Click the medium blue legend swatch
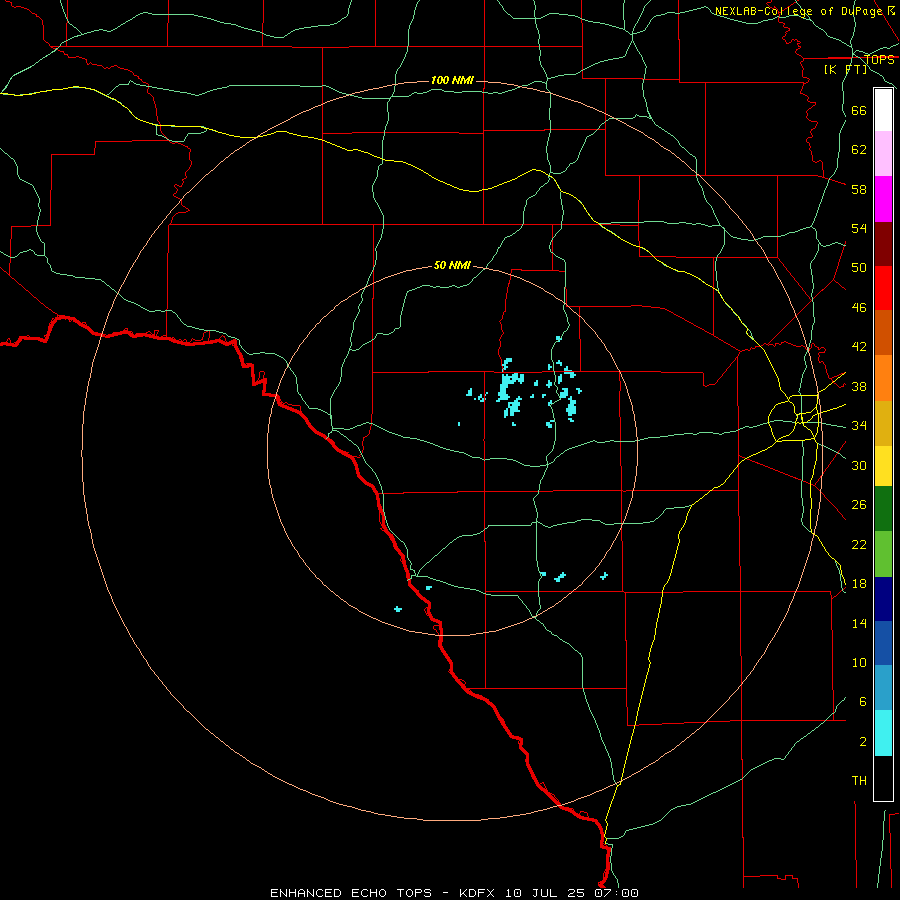The height and width of the screenshot is (900, 900). (x=883, y=643)
